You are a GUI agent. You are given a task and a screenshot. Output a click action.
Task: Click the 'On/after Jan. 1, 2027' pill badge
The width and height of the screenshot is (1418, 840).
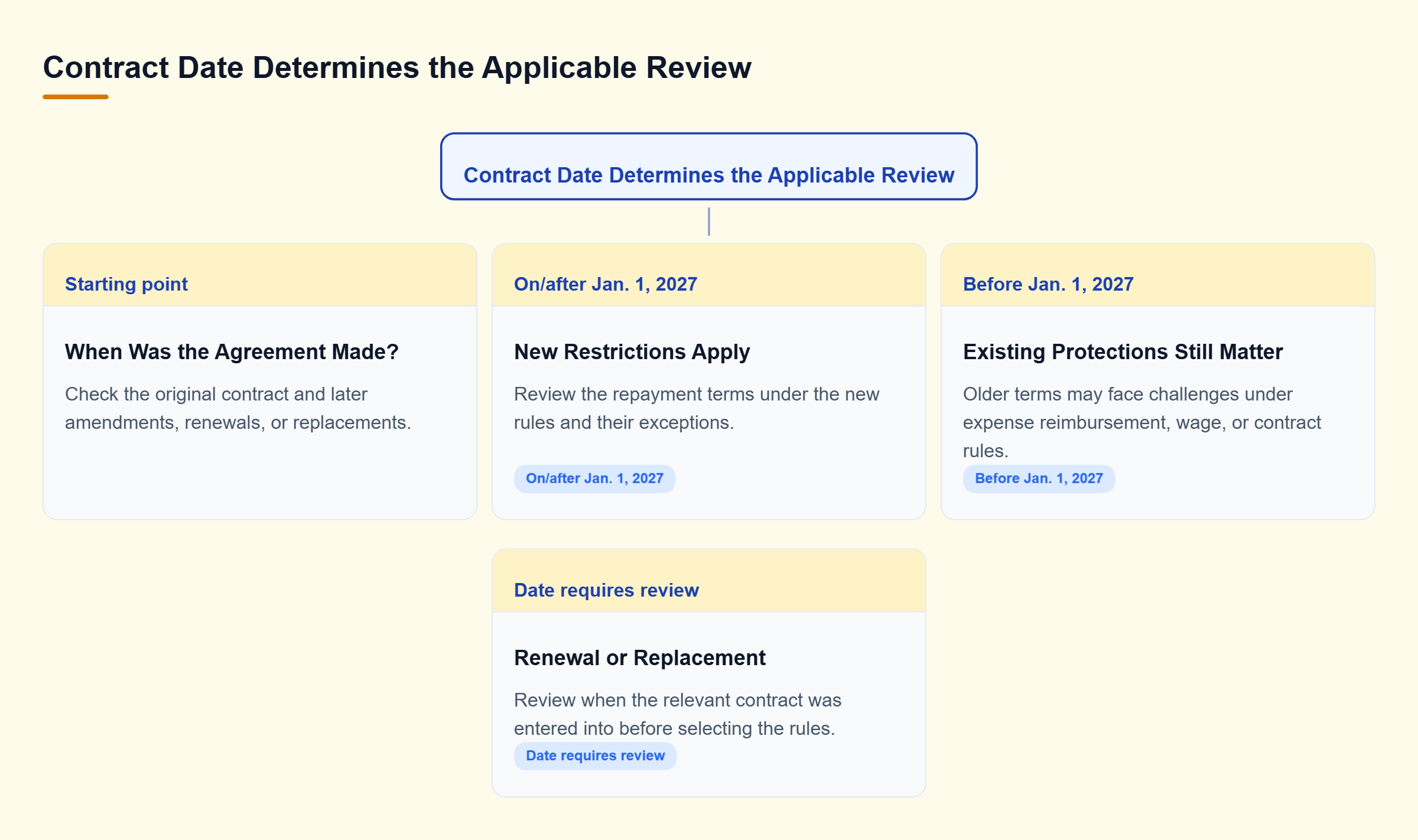tap(594, 478)
